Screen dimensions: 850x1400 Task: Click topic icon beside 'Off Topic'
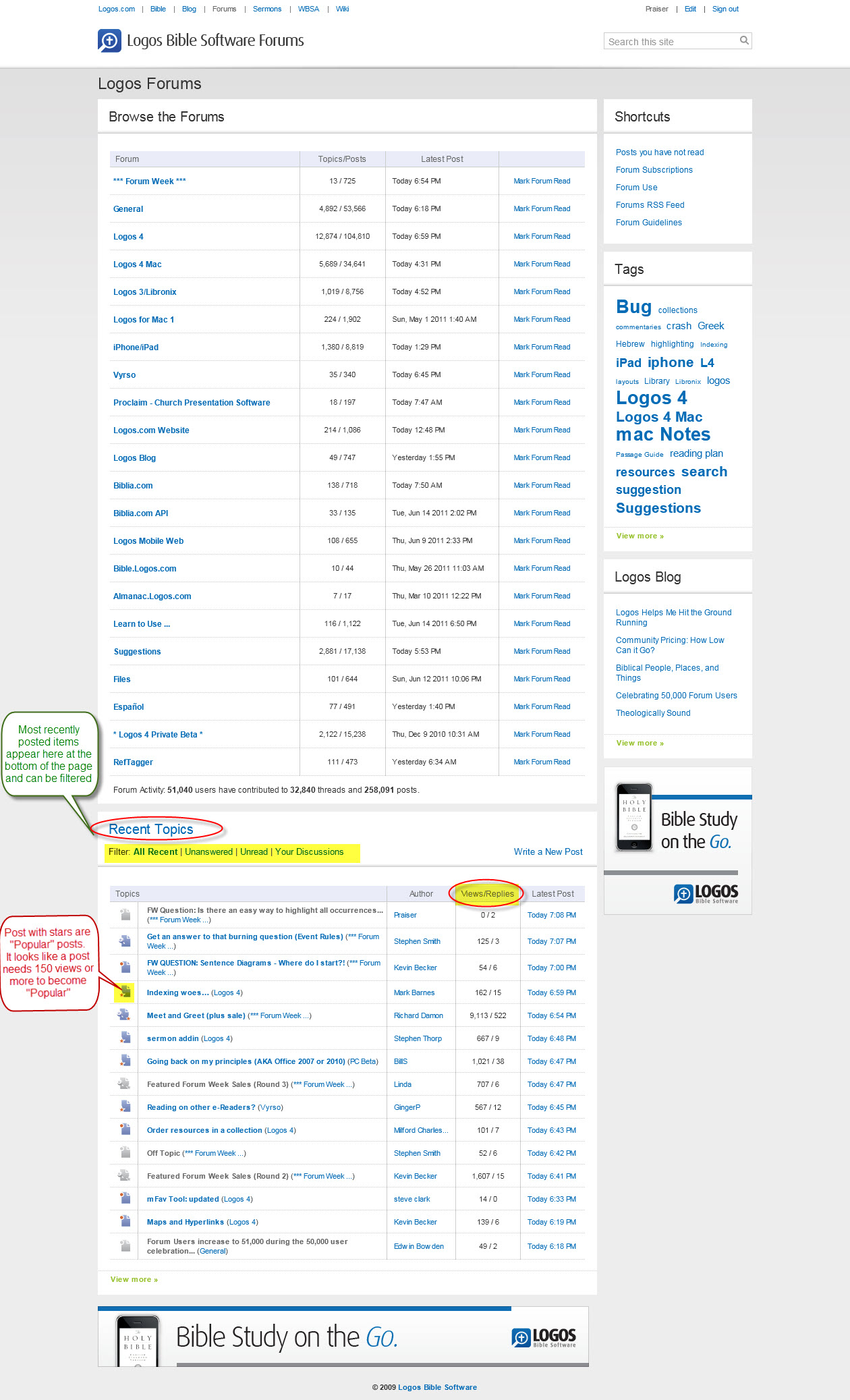(125, 1152)
